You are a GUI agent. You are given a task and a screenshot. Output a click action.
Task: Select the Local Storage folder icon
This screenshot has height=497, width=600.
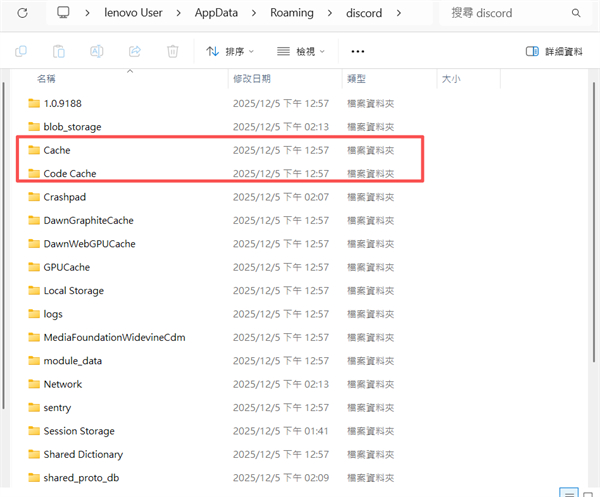34,290
